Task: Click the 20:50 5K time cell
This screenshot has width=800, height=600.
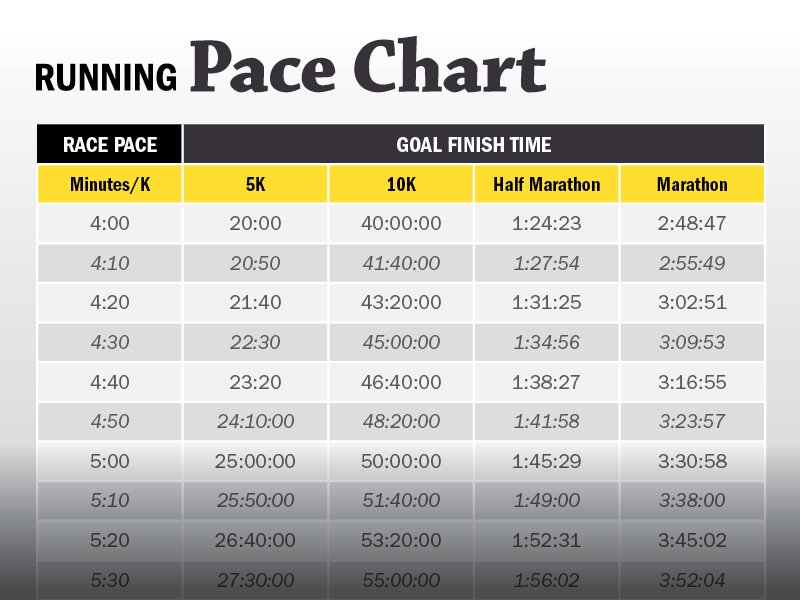Action: point(255,264)
